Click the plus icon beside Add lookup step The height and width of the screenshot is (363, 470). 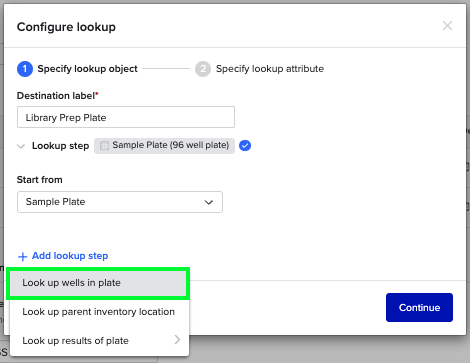[x=22, y=257]
